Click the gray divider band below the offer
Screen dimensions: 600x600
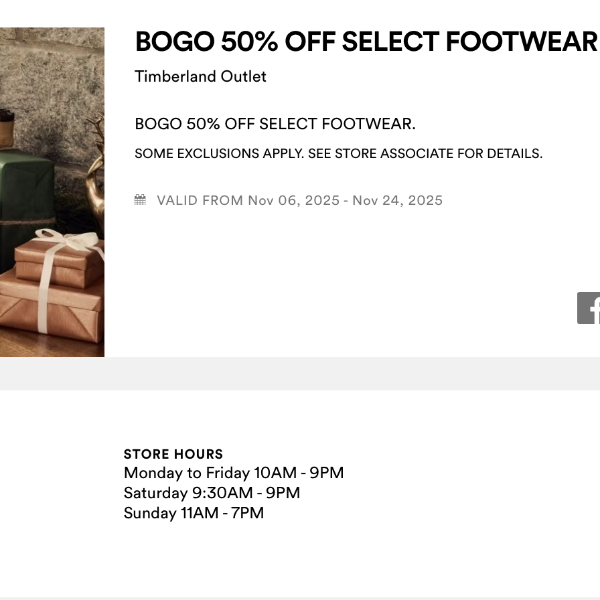(300, 373)
